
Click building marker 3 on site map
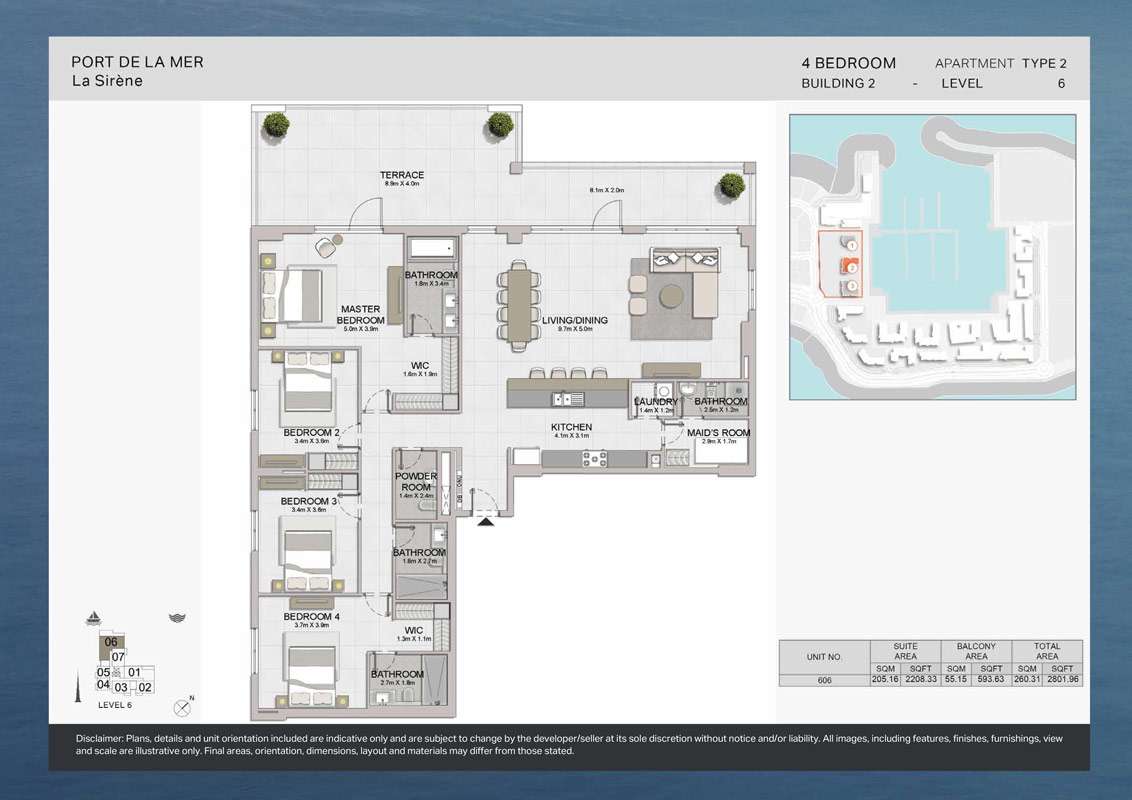pos(851,287)
